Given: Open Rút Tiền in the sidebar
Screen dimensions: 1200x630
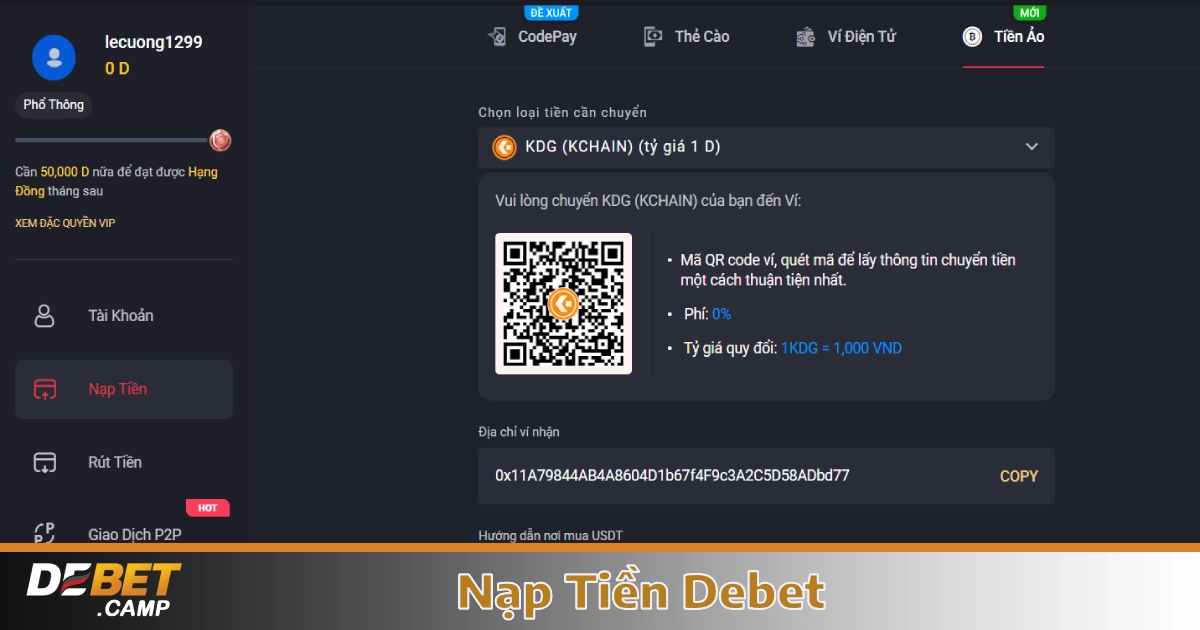Looking at the screenshot, I should tap(124, 462).
